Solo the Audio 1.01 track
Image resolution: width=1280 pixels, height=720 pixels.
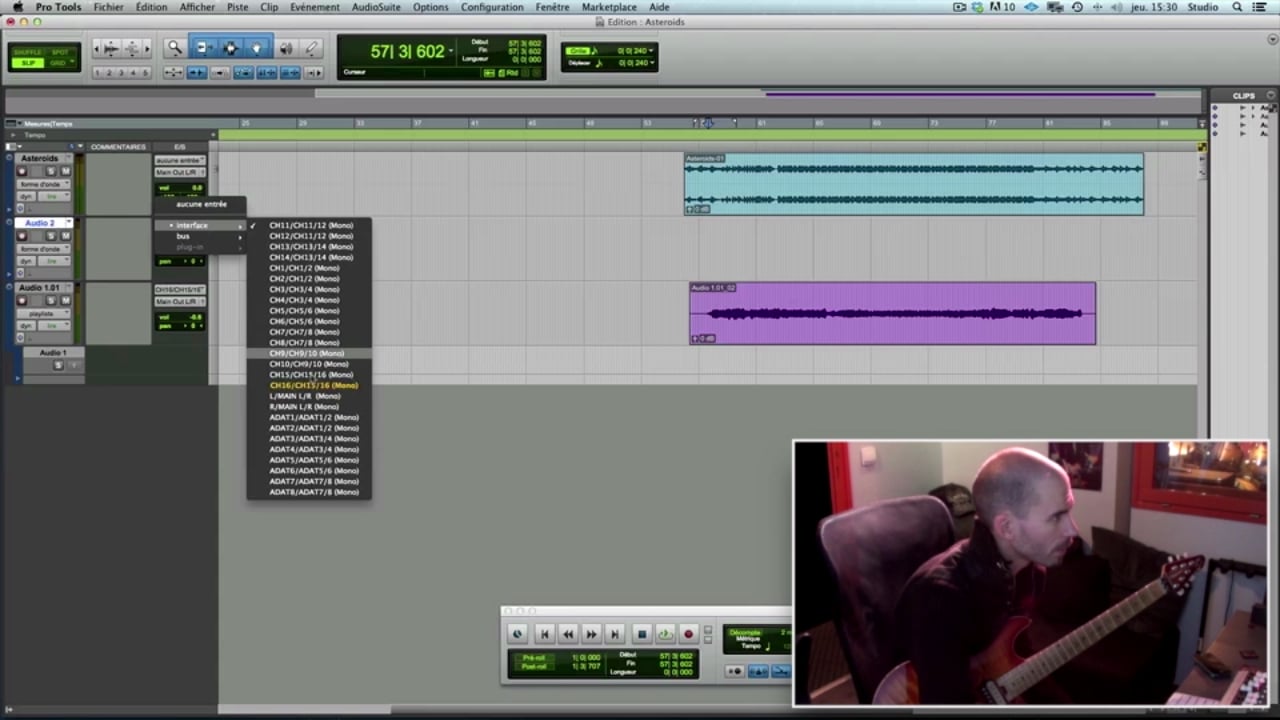(x=51, y=301)
